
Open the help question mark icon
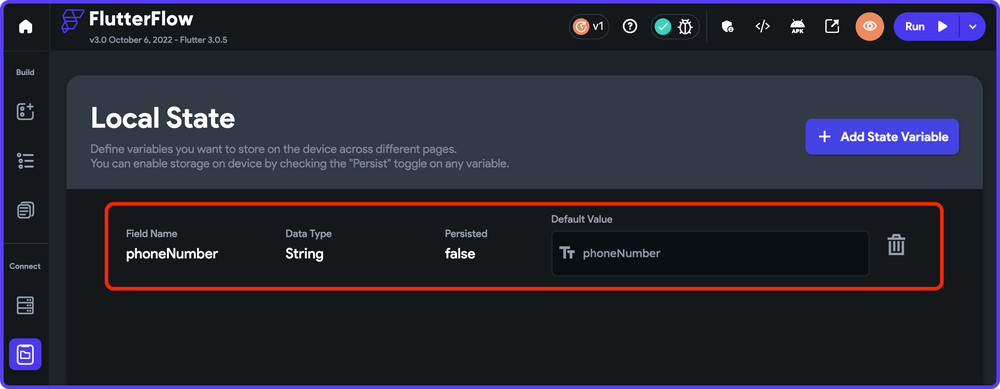(x=630, y=27)
